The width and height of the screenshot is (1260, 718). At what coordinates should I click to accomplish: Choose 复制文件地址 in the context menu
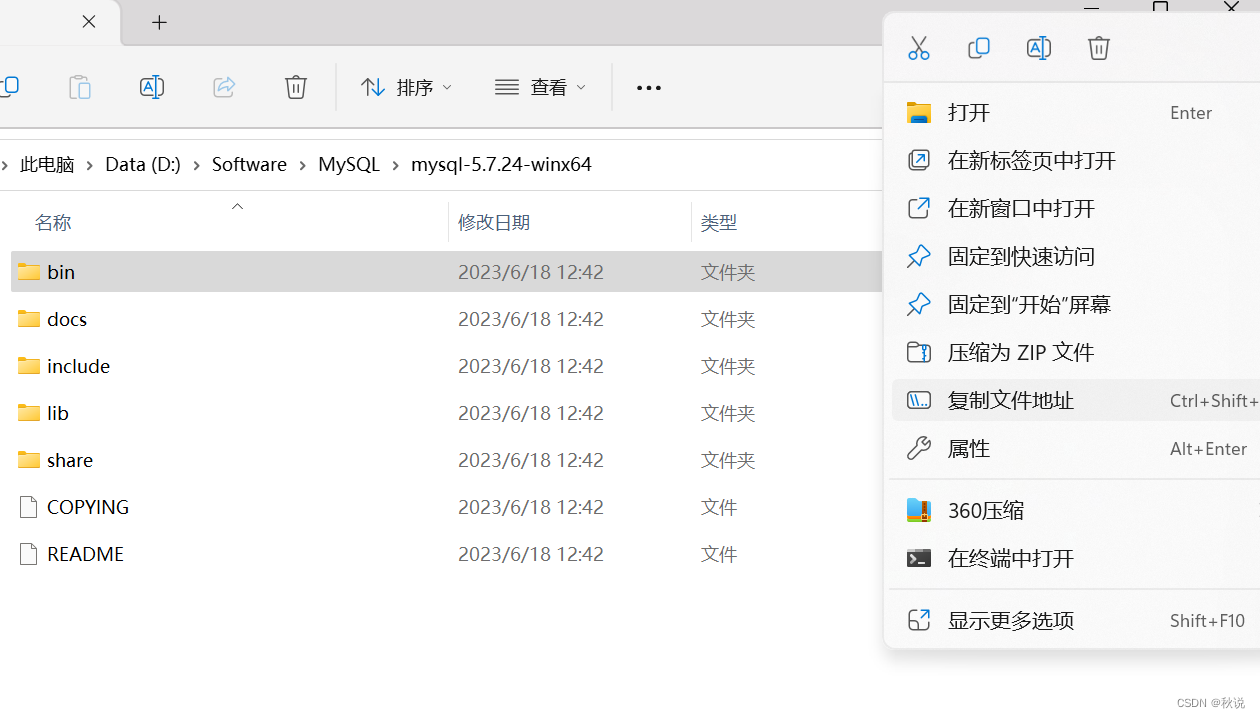[1010, 400]
